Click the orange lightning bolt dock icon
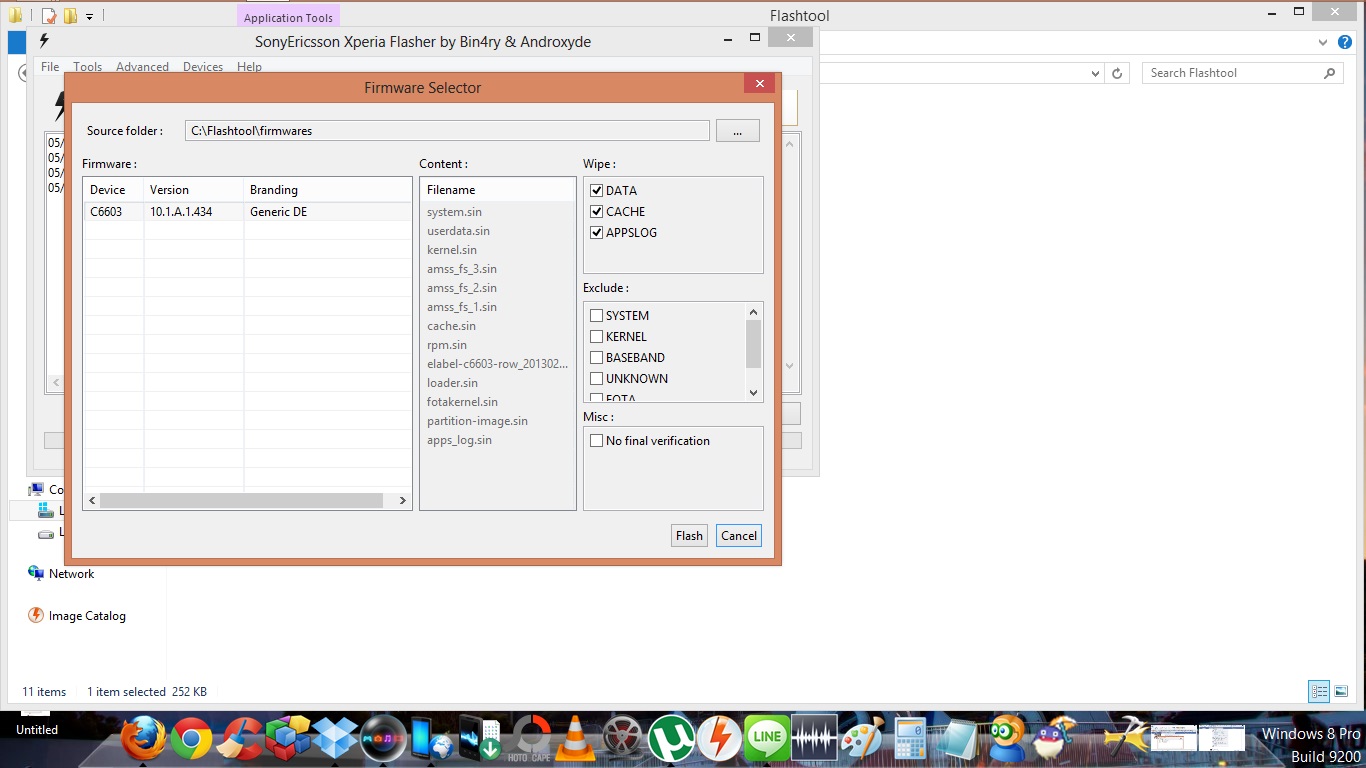This screenshot has height=768, width=1366. click(719, 740)
